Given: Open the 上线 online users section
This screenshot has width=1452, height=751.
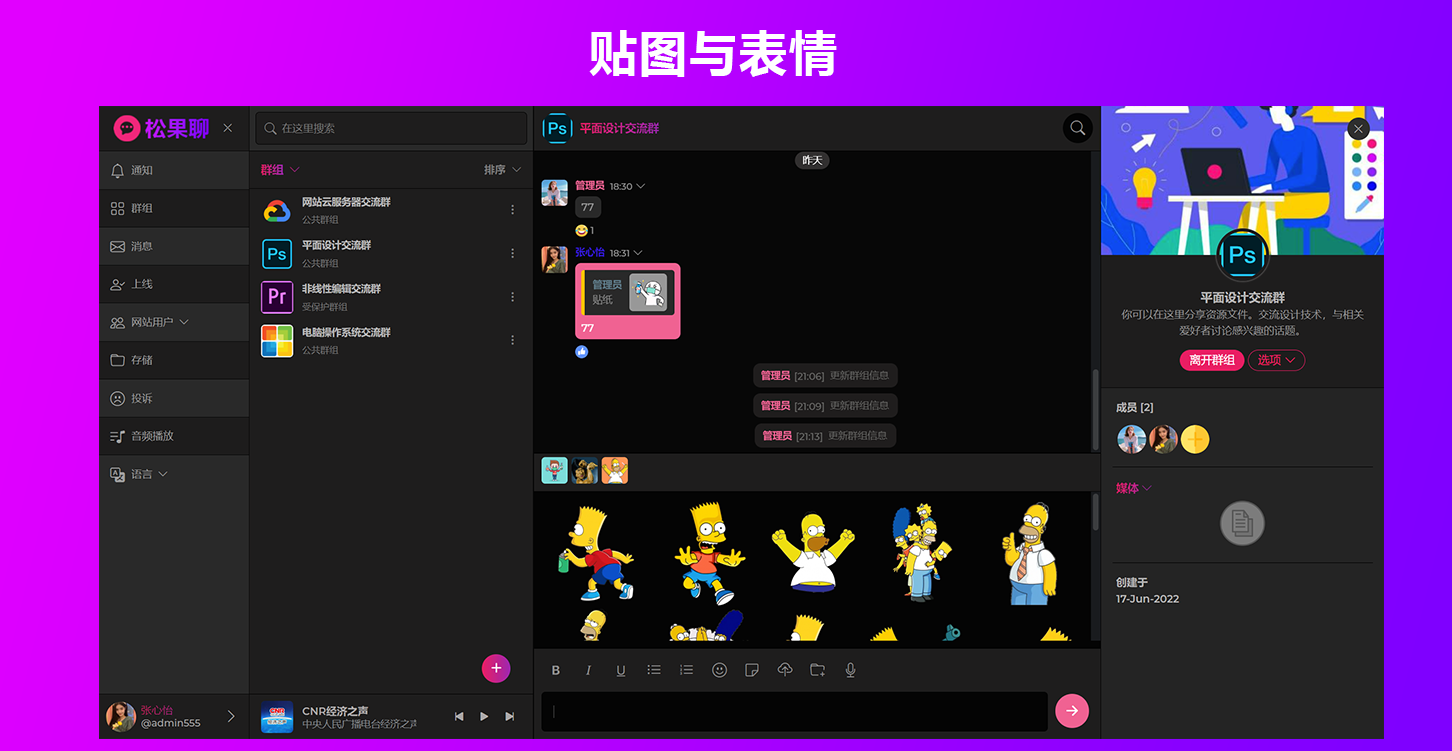Looking at the screenshot, I should pyautogui.click(x=174, y=284).
